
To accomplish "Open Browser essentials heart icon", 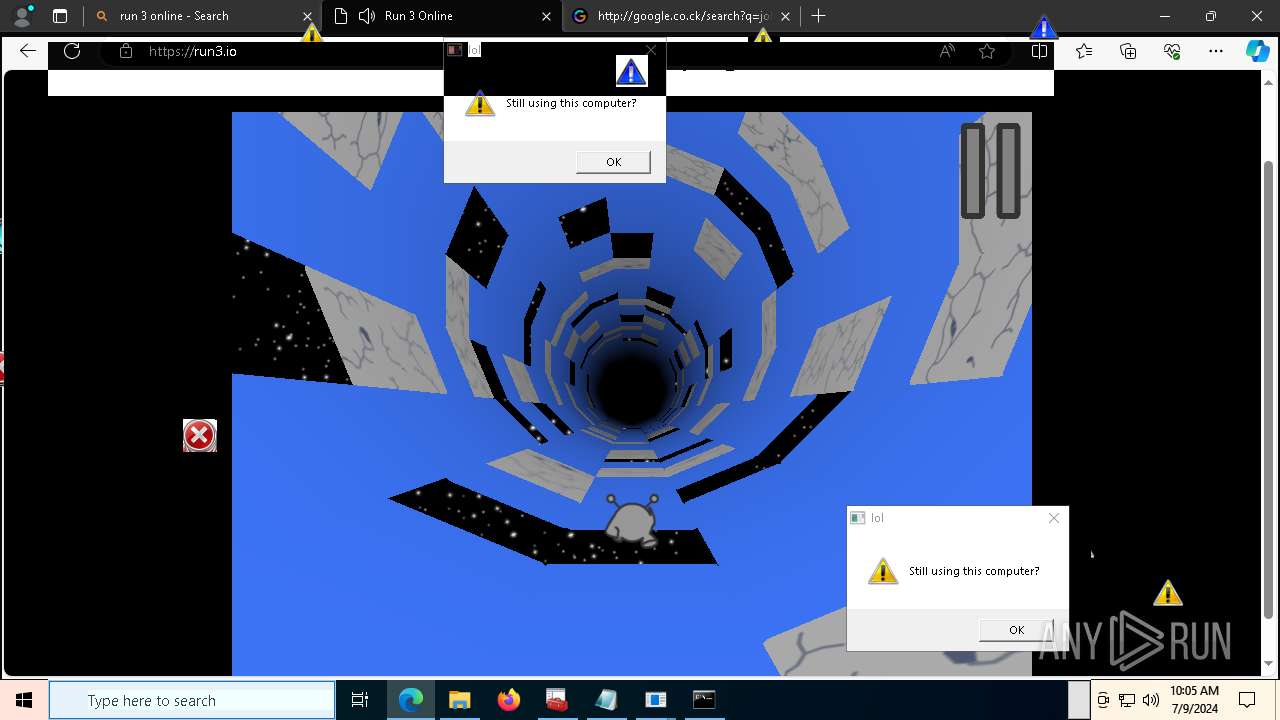I will pos(1172,51).
